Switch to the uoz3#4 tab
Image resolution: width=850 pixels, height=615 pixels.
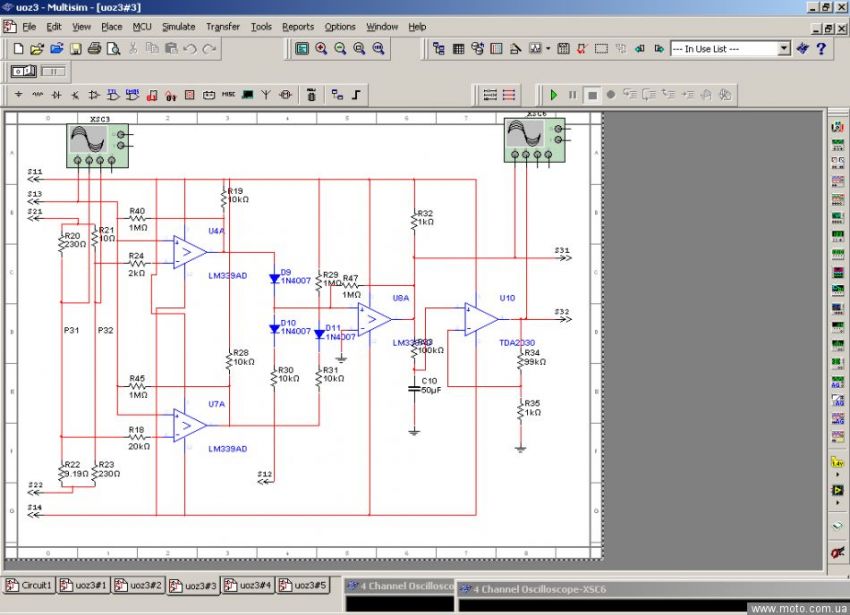click(248, 585)
